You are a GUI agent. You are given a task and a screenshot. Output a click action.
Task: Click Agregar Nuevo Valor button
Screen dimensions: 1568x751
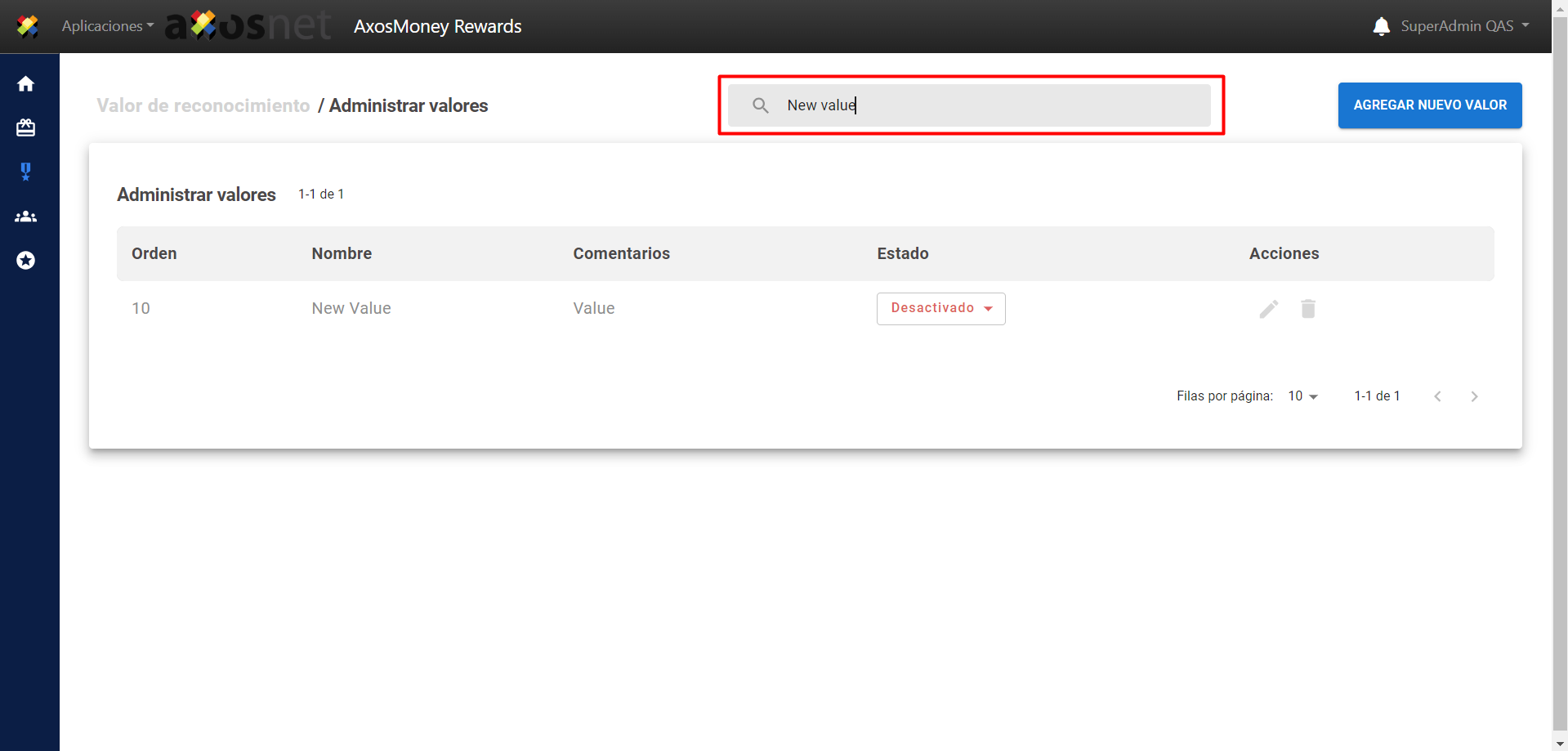point(1429,105)
